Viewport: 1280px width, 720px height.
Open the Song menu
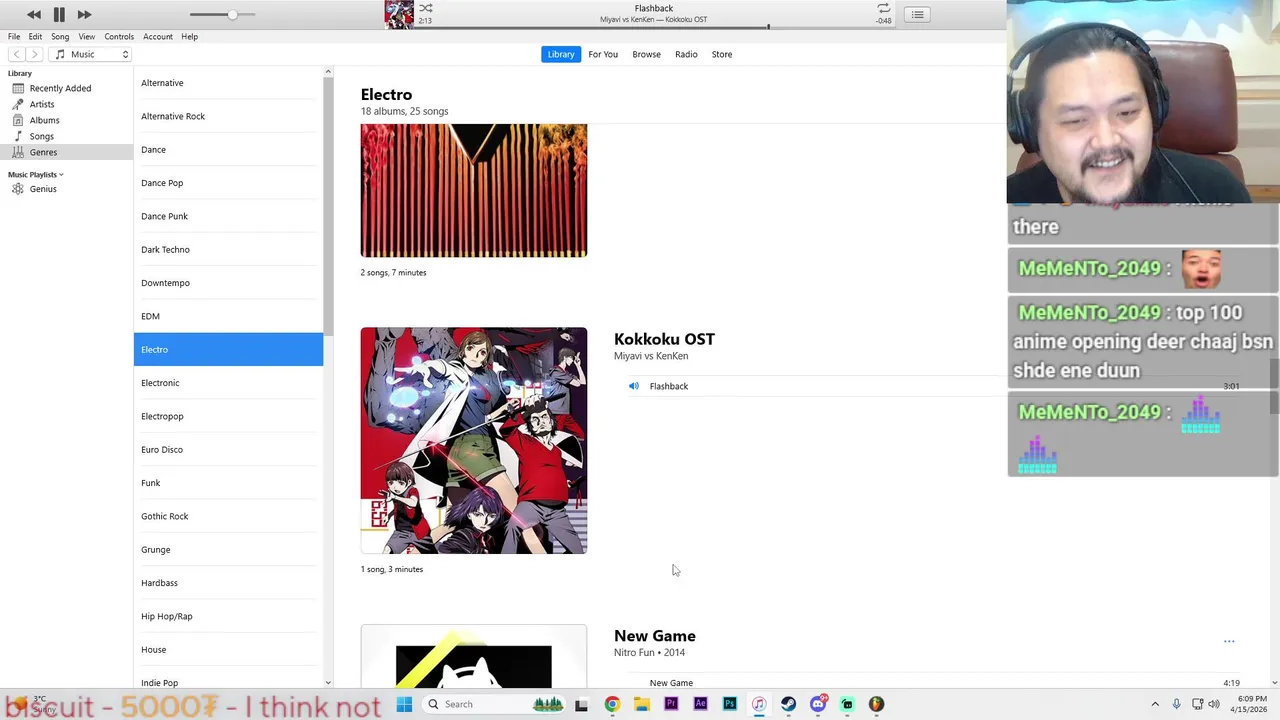tap(60, 37)
